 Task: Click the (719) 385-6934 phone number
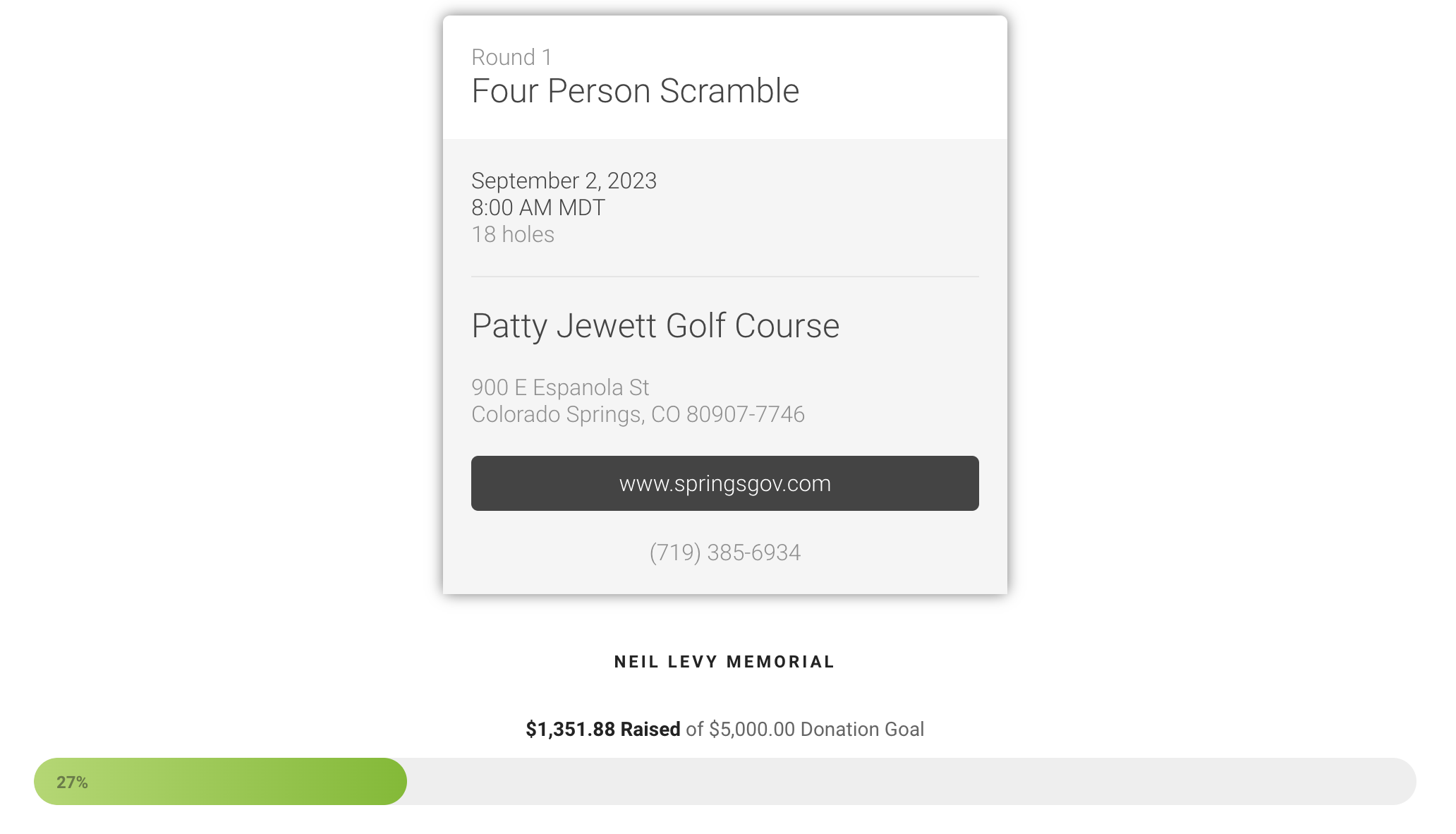tap(724, 552)
